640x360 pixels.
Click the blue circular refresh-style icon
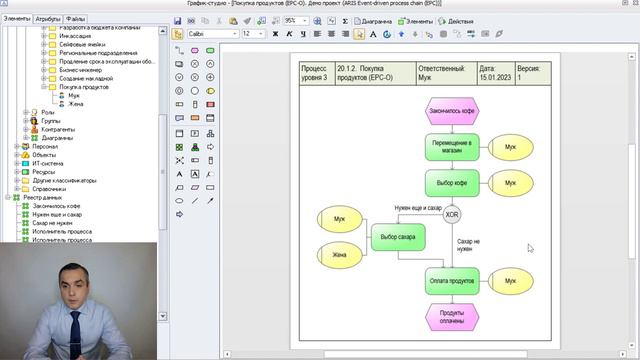click(387, 34)
